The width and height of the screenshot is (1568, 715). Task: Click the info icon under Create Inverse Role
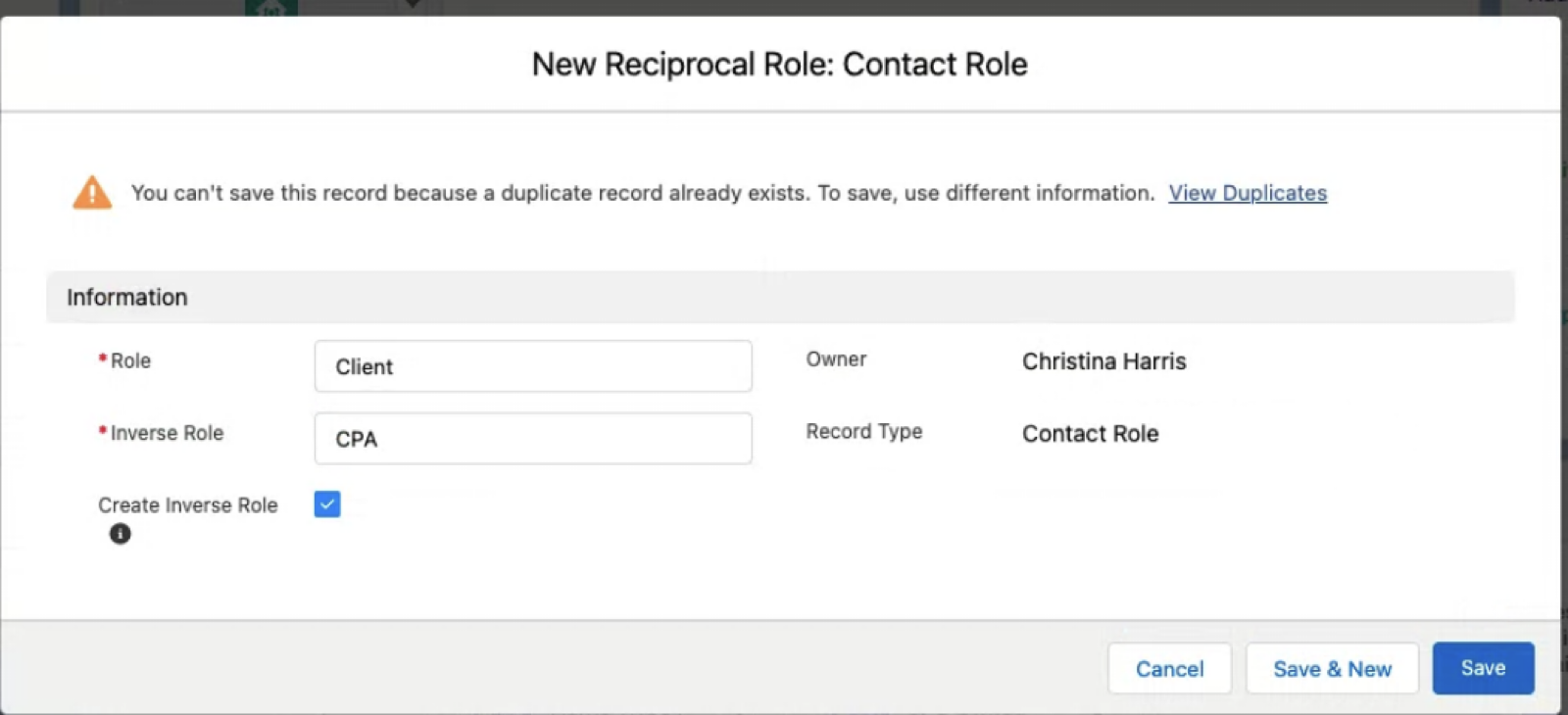pyautogui.click(x=120, y=534)
